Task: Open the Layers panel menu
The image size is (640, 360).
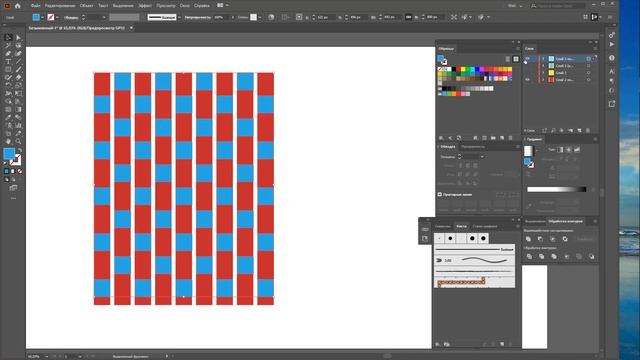Action: [x=595, y=49]
